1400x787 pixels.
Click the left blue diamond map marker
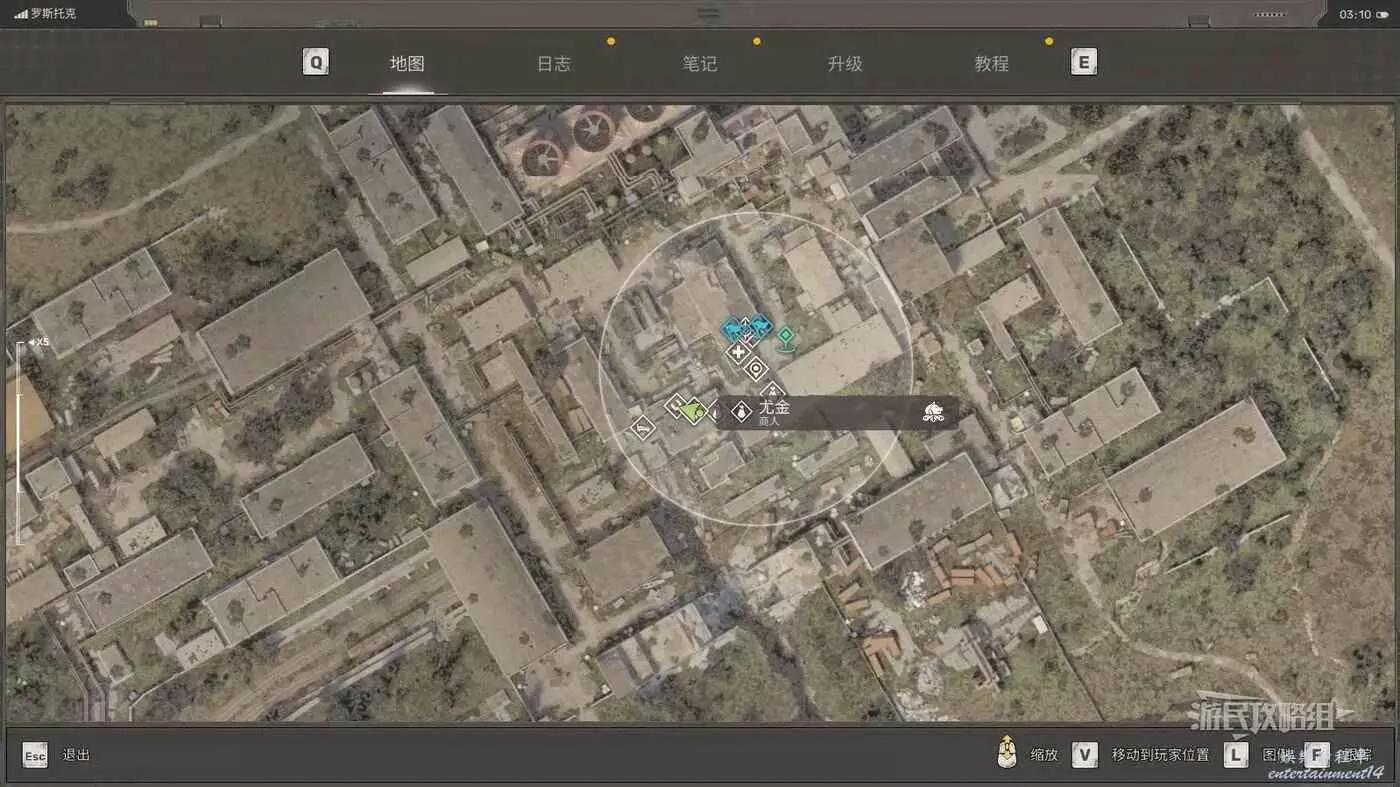(x=735, y=328)
